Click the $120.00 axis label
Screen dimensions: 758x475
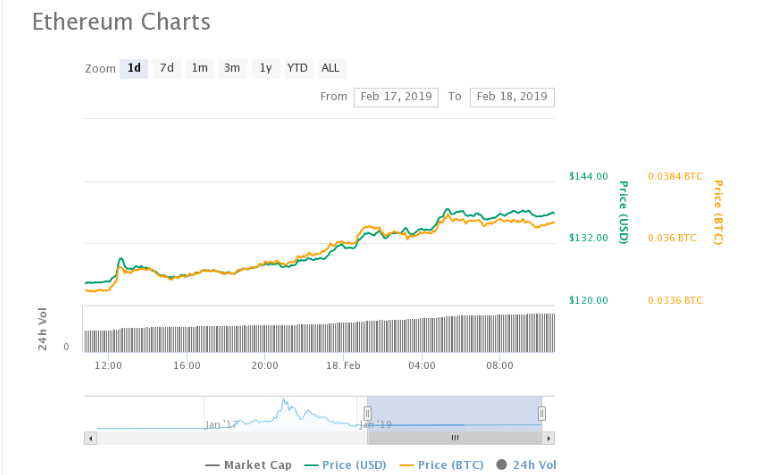(588, 300)
